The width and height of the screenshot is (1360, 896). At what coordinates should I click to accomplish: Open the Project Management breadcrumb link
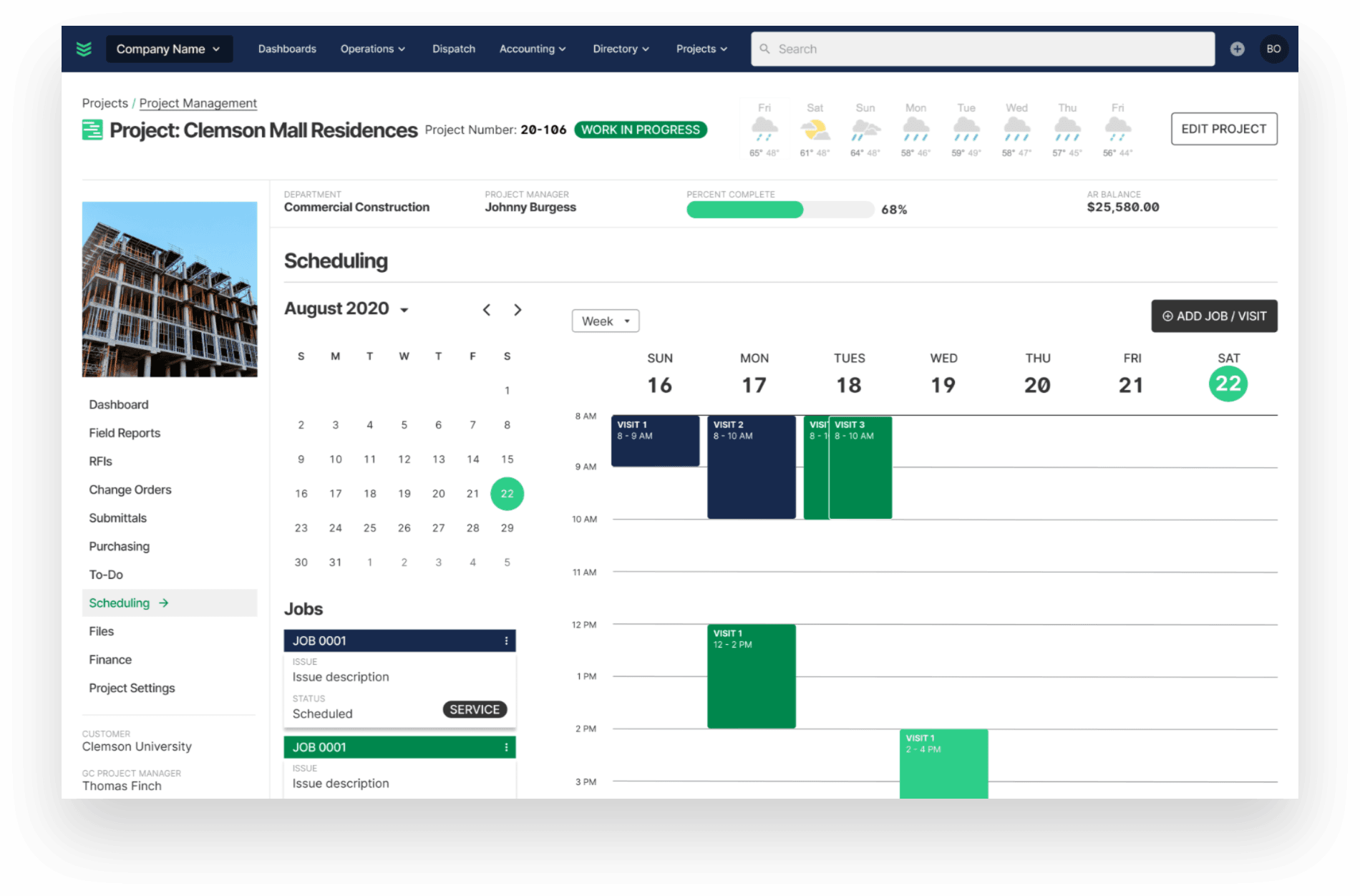tap(198, 103)
